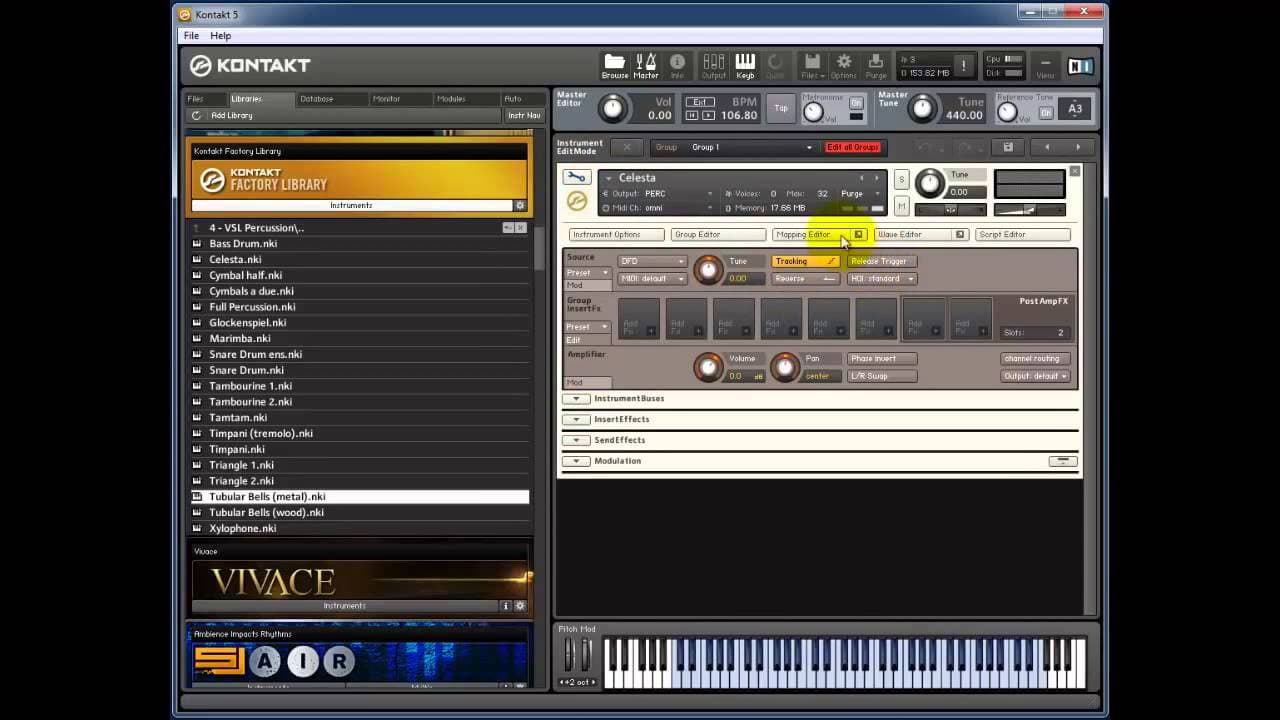Toggle Ext sync button
This screenshot has width=1280, height=720.
(700, 102)
